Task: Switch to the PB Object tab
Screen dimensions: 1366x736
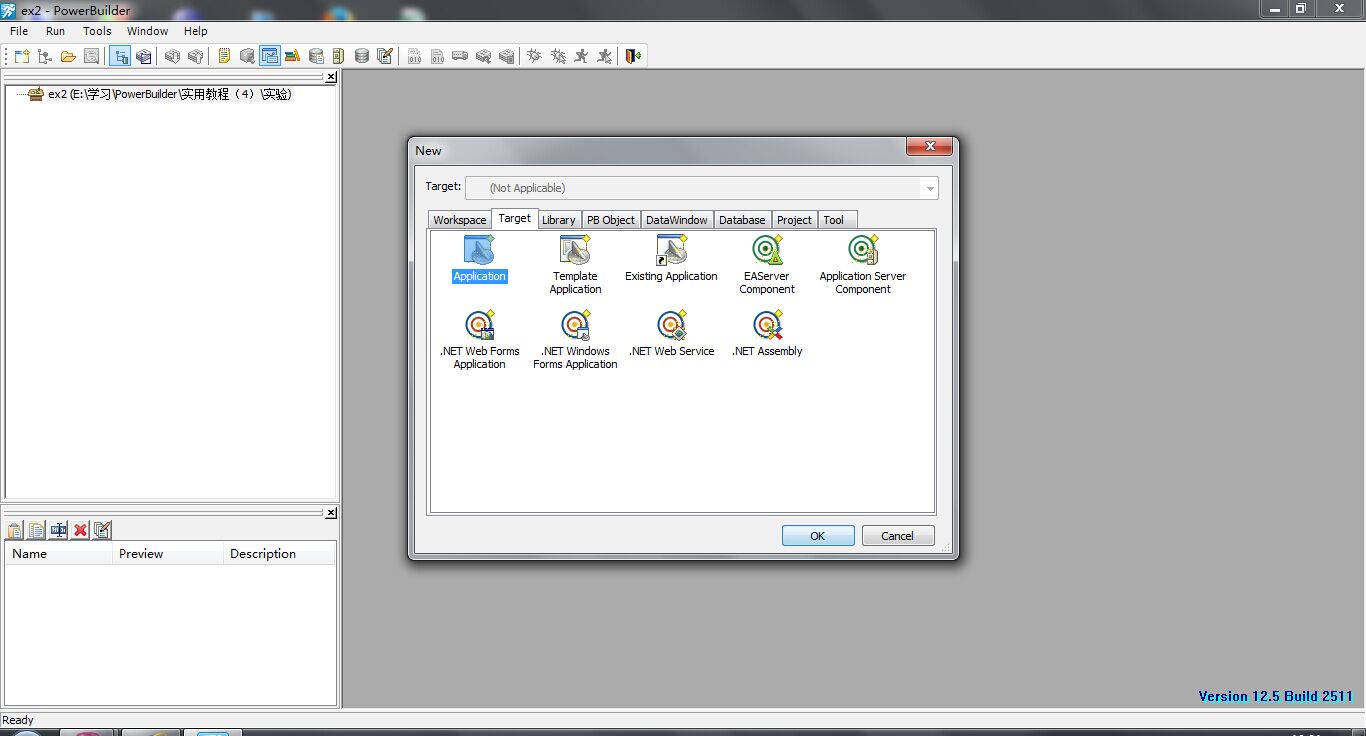Action: coord(611,220)
